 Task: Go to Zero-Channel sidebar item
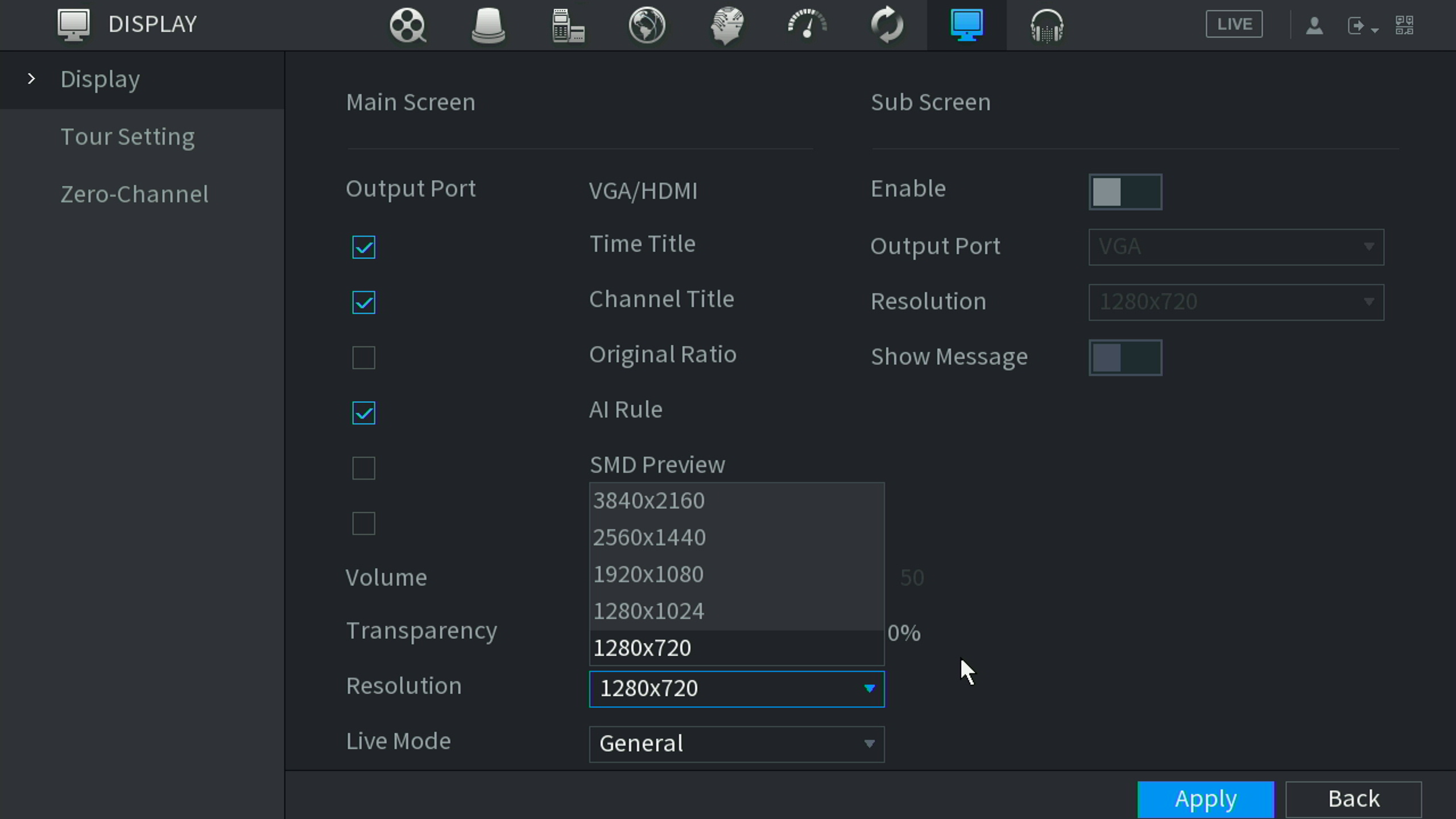pos(134,195)
